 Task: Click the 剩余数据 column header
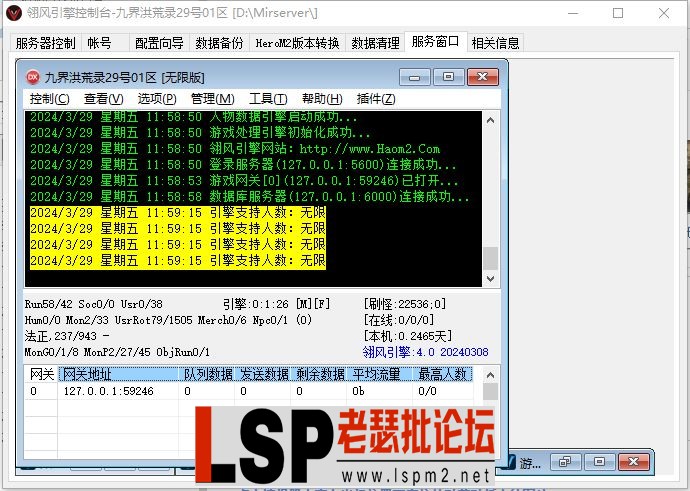point(319,374)
